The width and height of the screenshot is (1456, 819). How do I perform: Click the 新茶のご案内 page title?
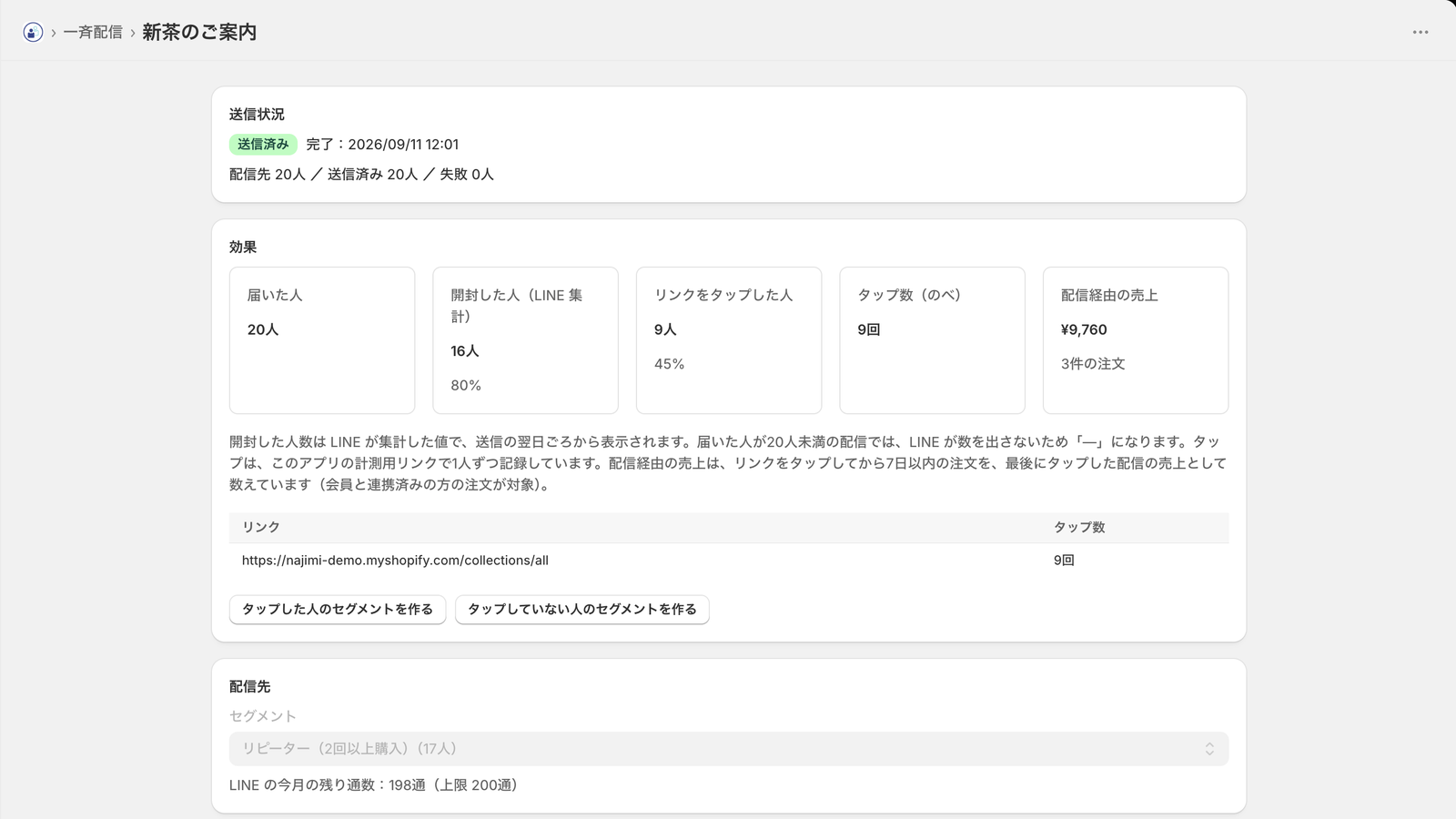(x=199, y=32)
